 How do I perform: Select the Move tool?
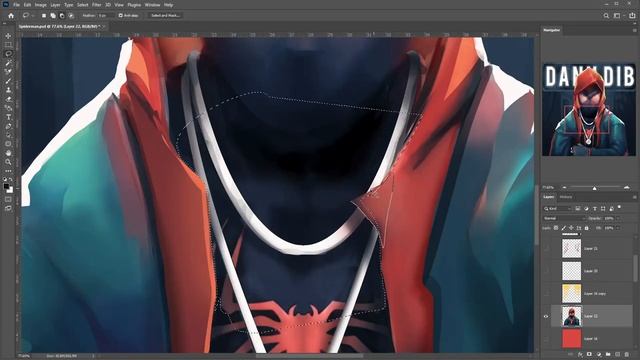point(8,36)
